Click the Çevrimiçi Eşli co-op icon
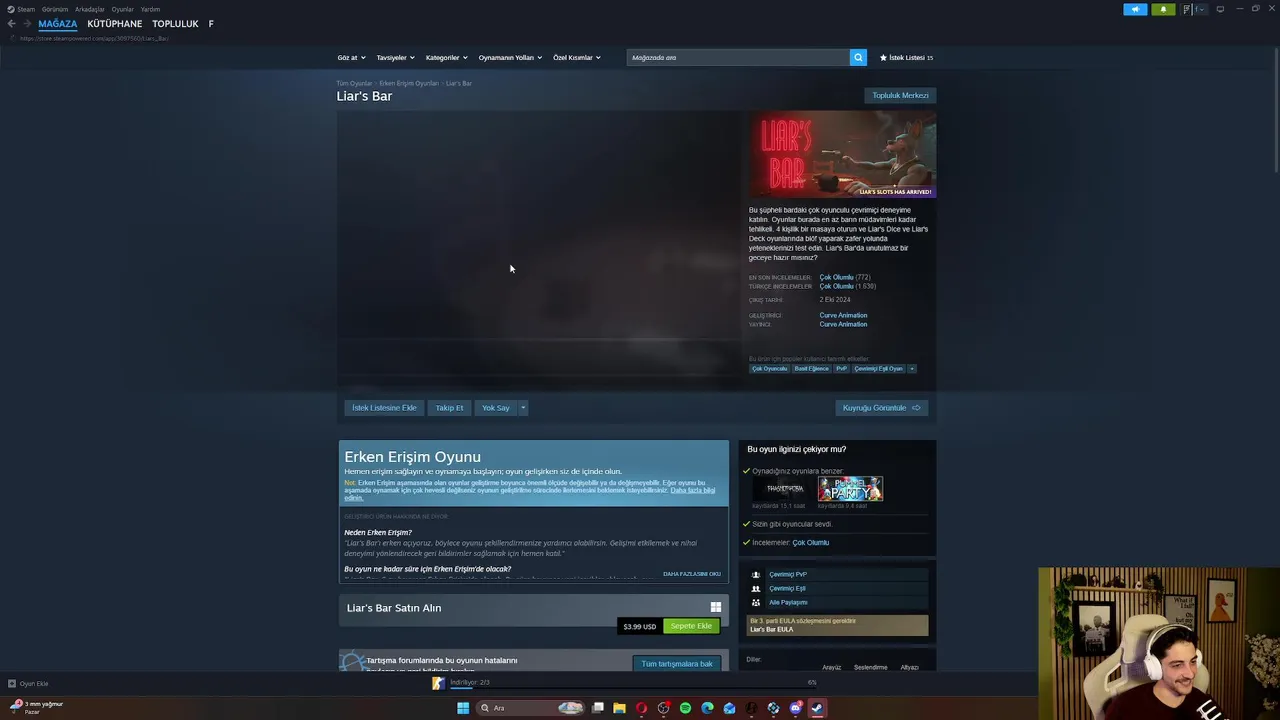The width and height of the screenshot is (1280, 720). pyautogui.click(x=756, y=589)
